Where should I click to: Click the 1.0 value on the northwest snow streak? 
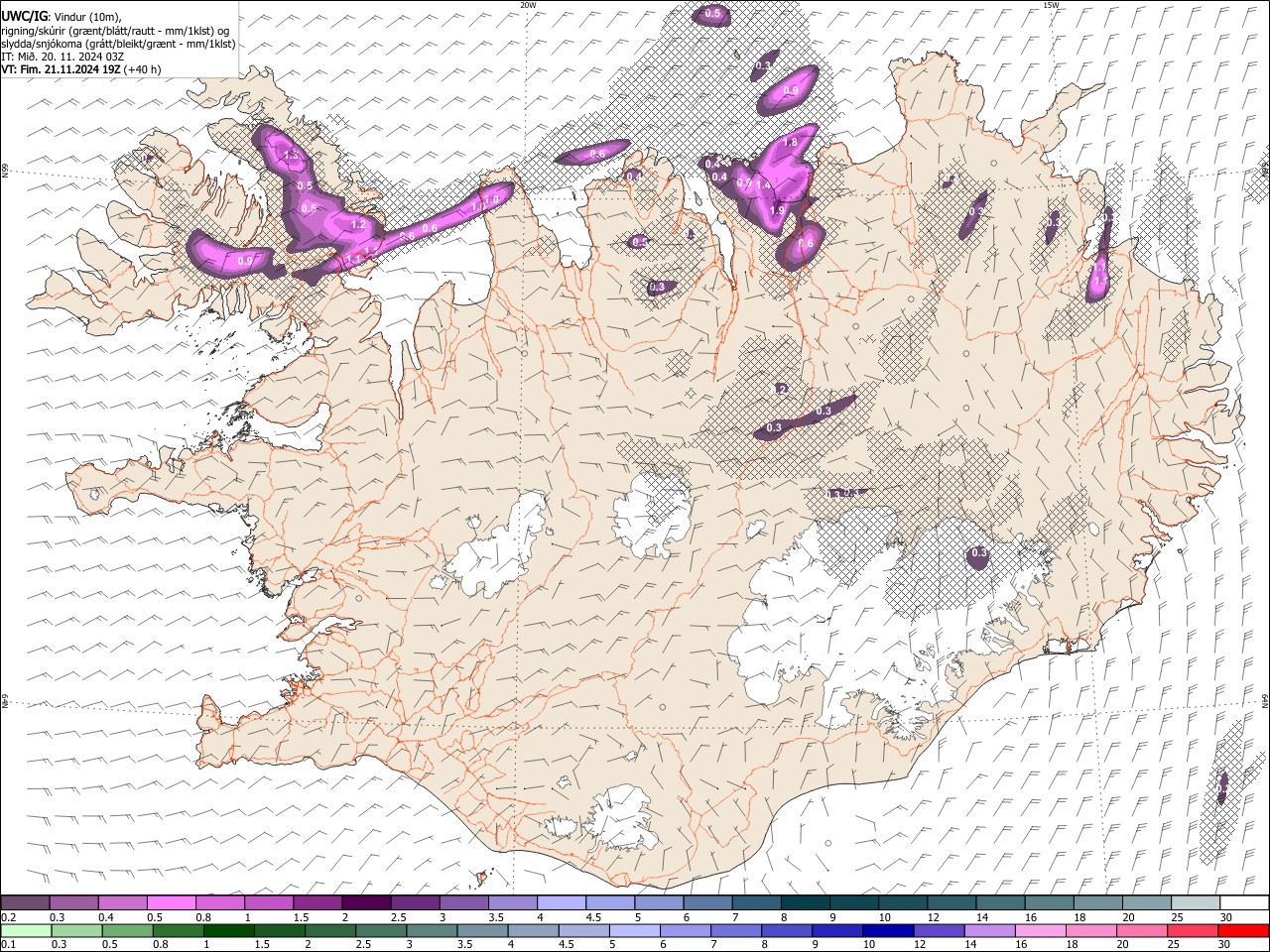tap(490, 201)
